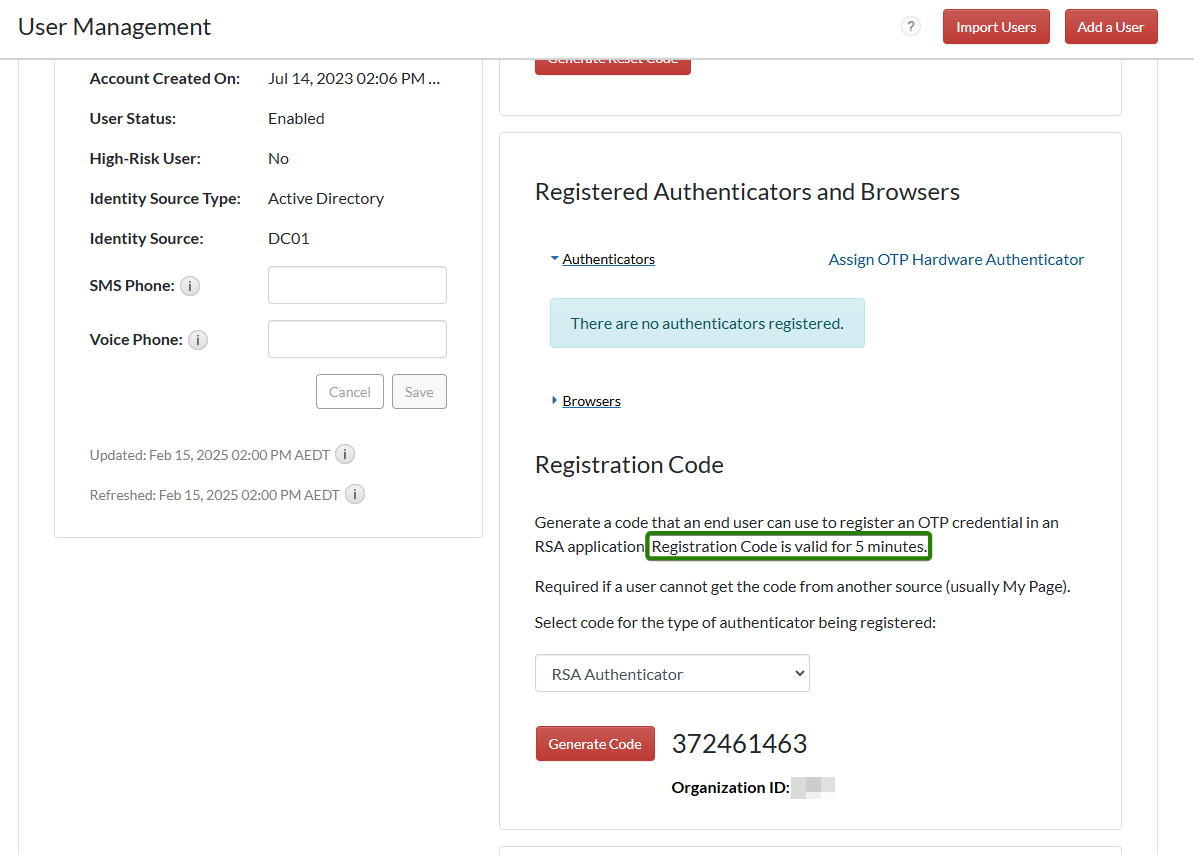Click the Generate Code button

click(x=595, y=744)
